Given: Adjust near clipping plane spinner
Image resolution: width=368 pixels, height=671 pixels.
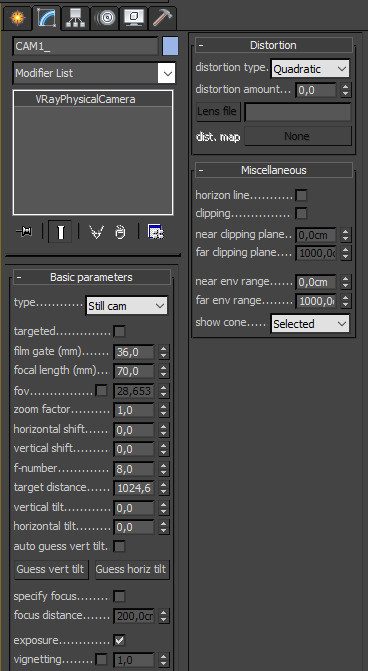Looking at the screenshot, I should tap(346, 235).
